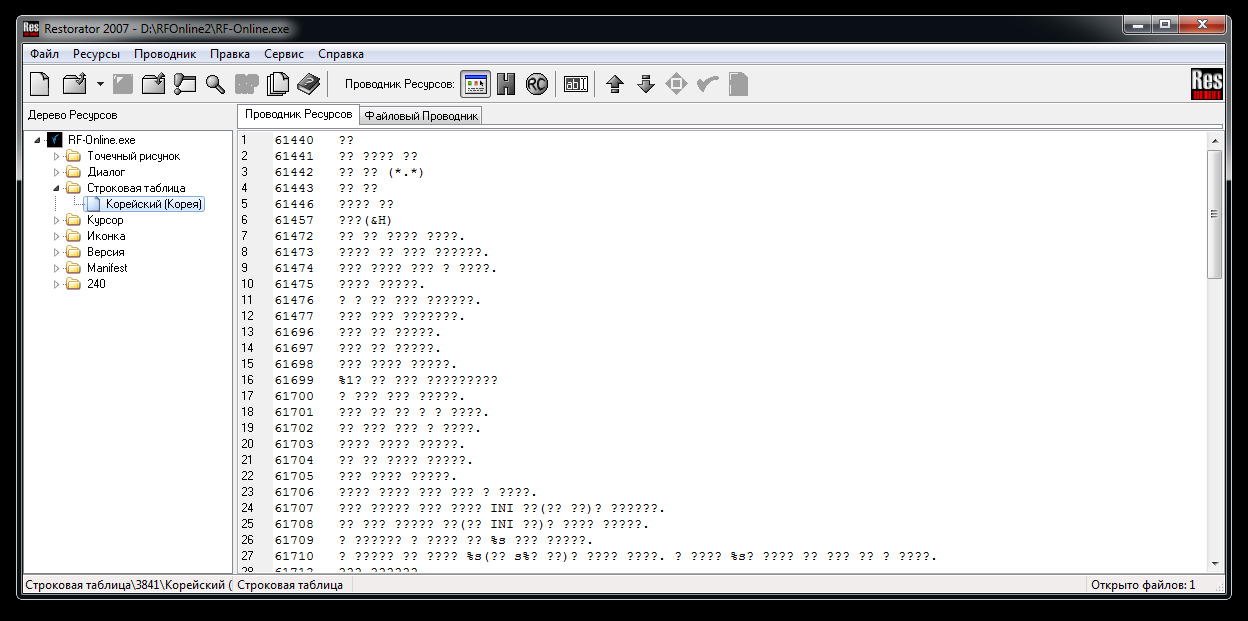Click the Restorator title bar icon

(31, 28)
